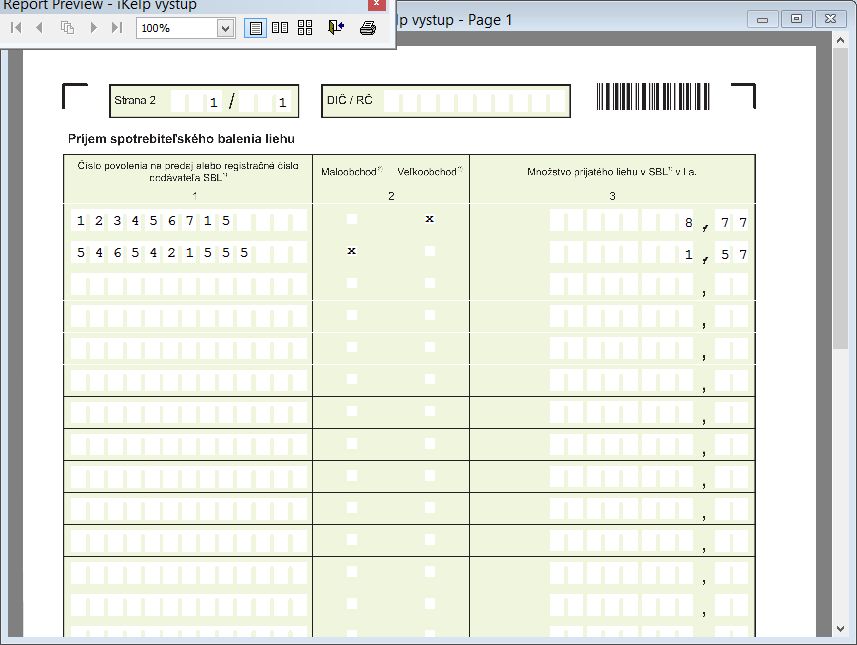Maximize the preview window
This screenshot has width=857, height=645.
click(797, 19)
